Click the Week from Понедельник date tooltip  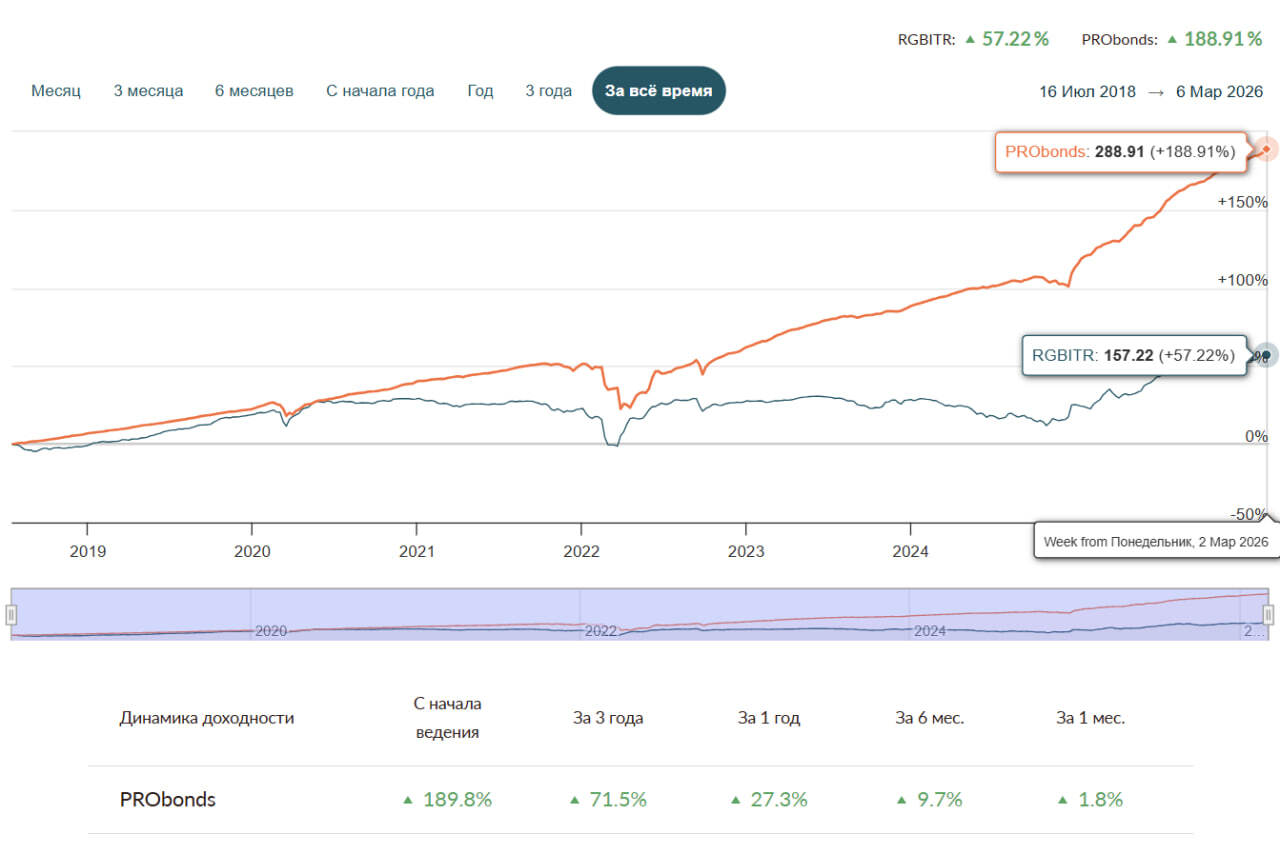[1156, 541]
